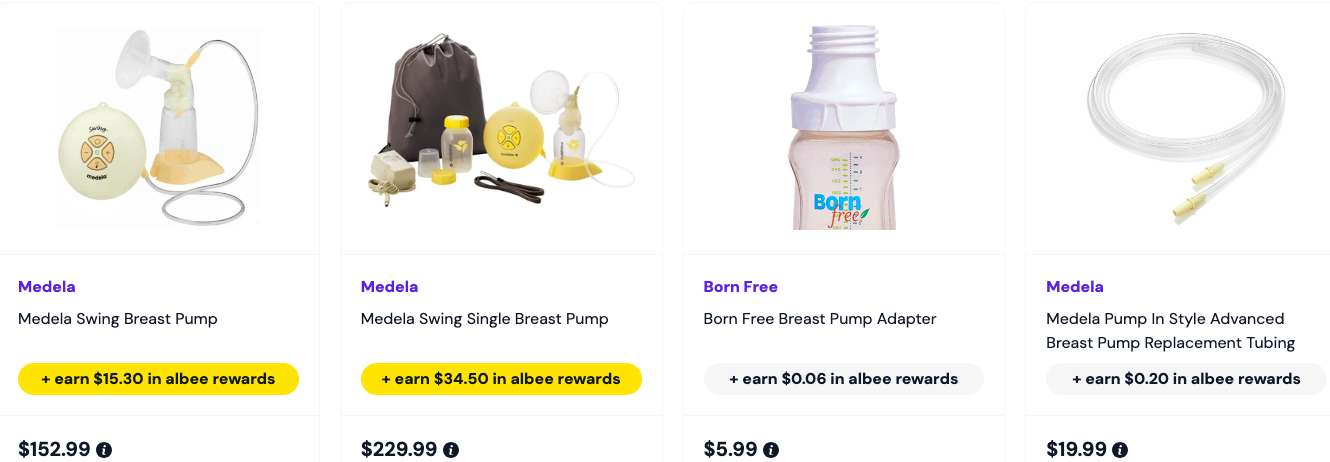Open Medela Swing Breast Pump title link
This screenshot has width=1330, height=462.
pyautogui.click(x=118, y=319)
